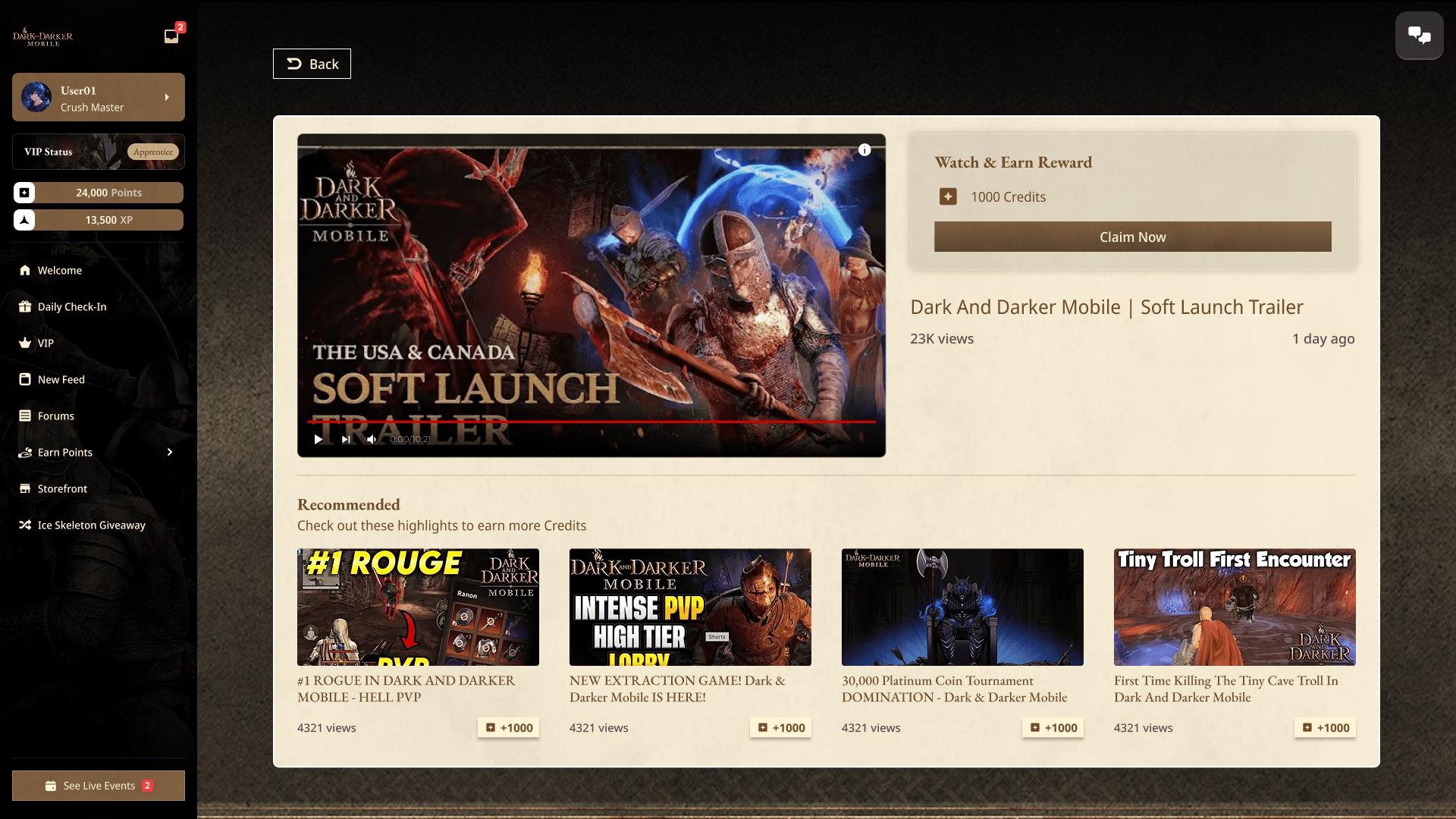
Task: Expand the User01 profile card arrow
Action: pos(167,97)
